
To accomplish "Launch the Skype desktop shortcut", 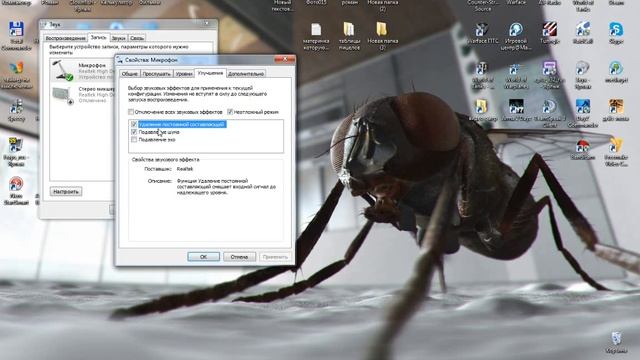I will (x=616, y=30).
